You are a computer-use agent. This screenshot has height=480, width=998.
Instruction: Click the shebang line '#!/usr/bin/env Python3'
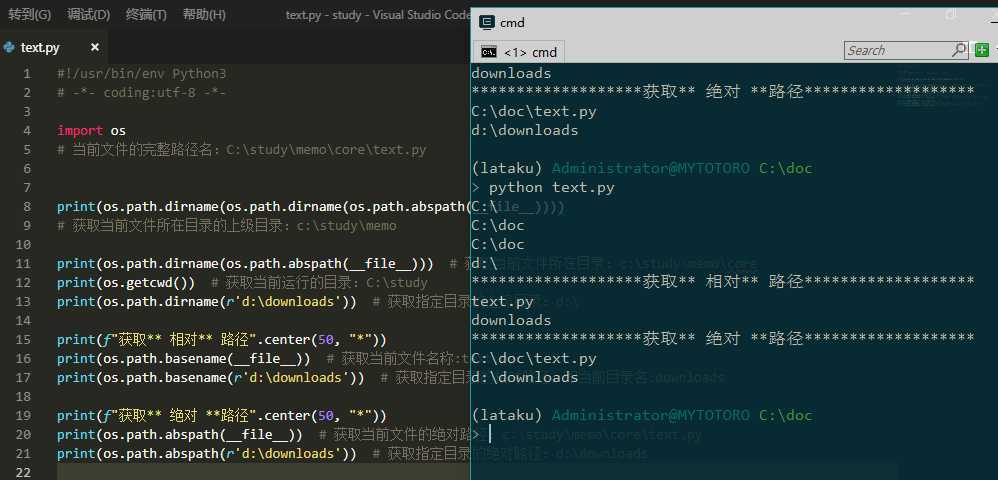(x=141, y=73)
